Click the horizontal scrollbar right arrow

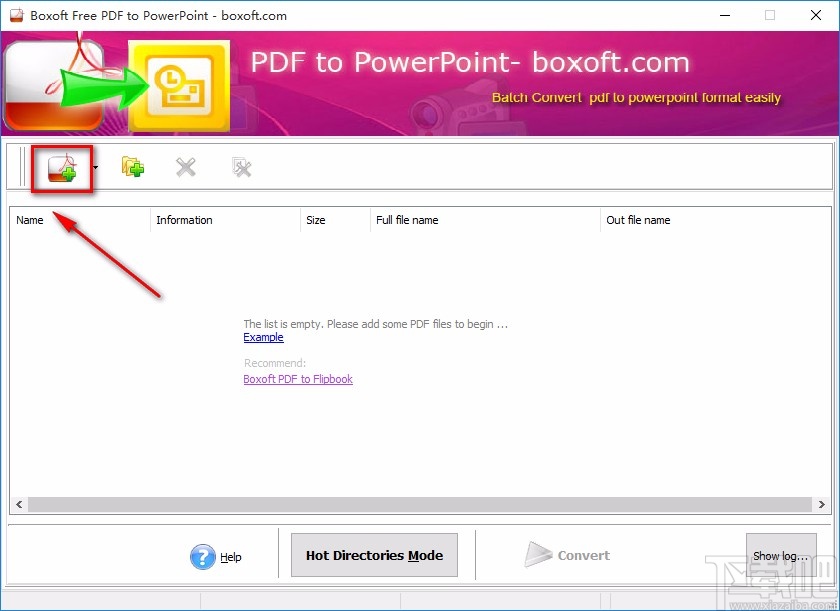click(821, 504)
